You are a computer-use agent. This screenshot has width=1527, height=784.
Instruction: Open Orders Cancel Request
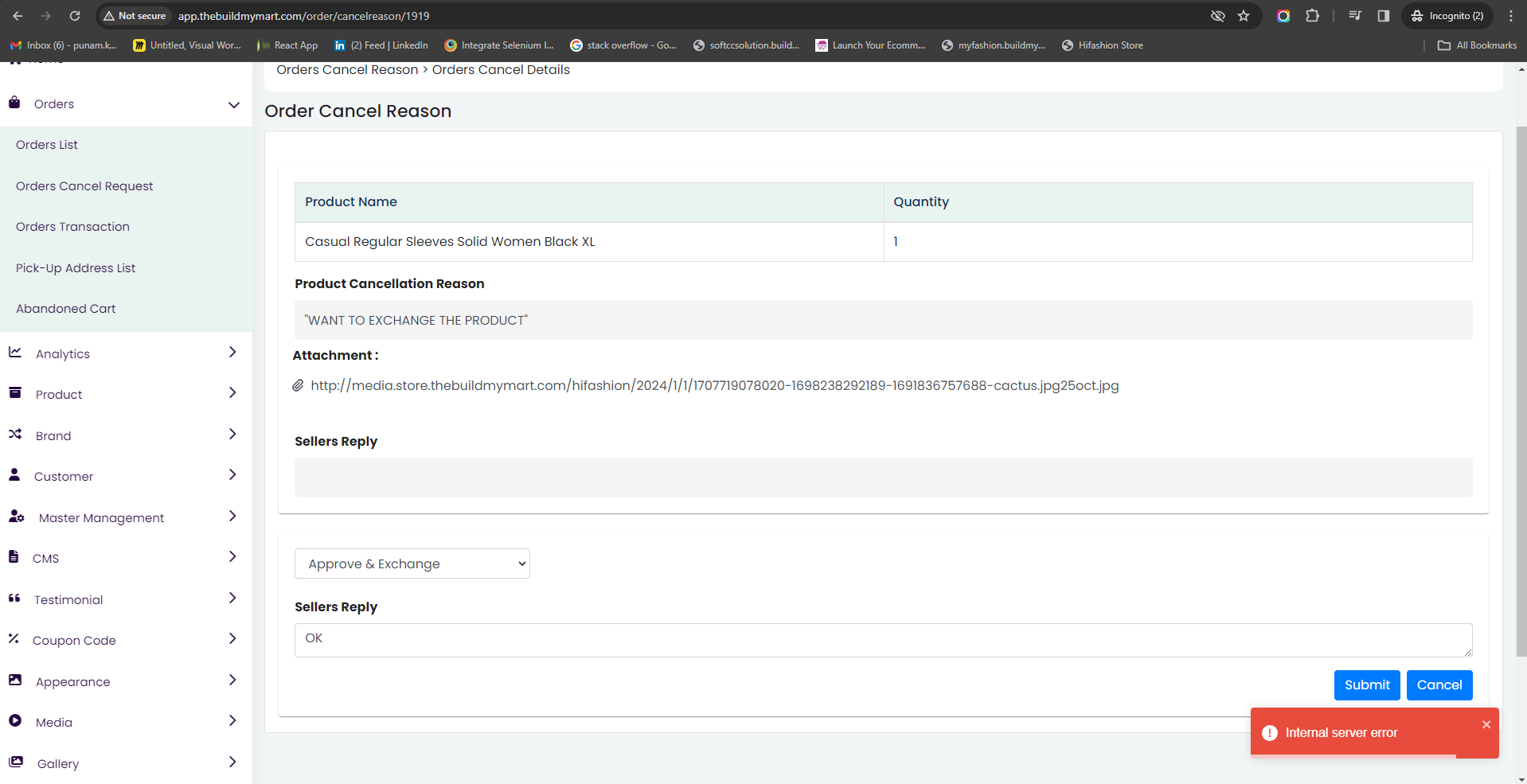(84, 186)
